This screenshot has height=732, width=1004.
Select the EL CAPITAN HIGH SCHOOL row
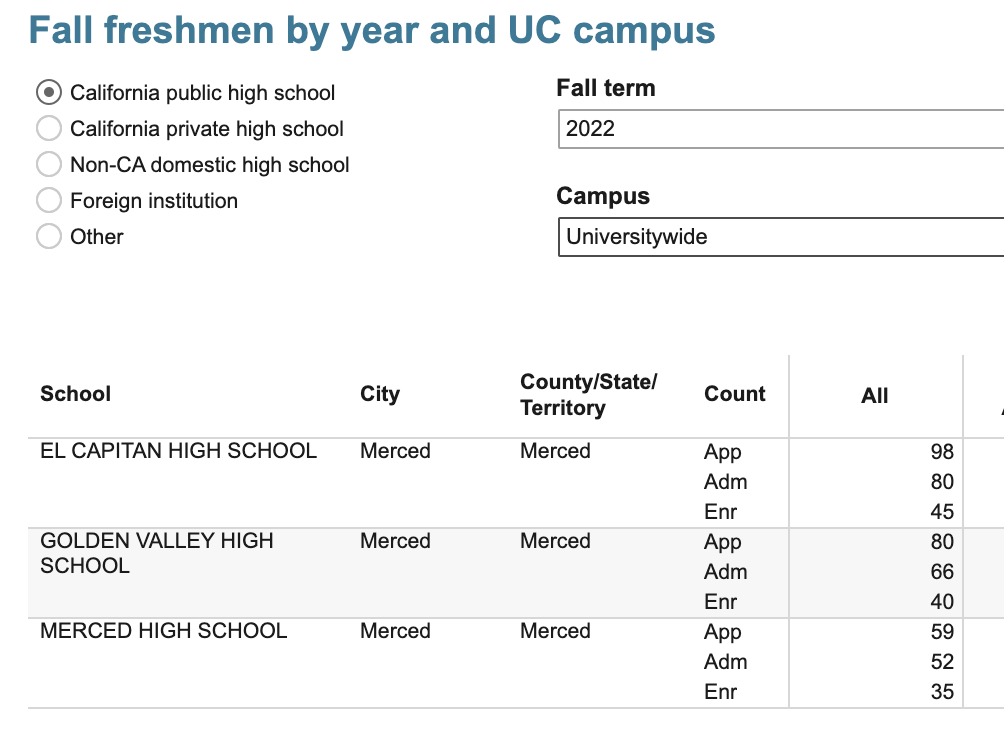pos(178,451)
